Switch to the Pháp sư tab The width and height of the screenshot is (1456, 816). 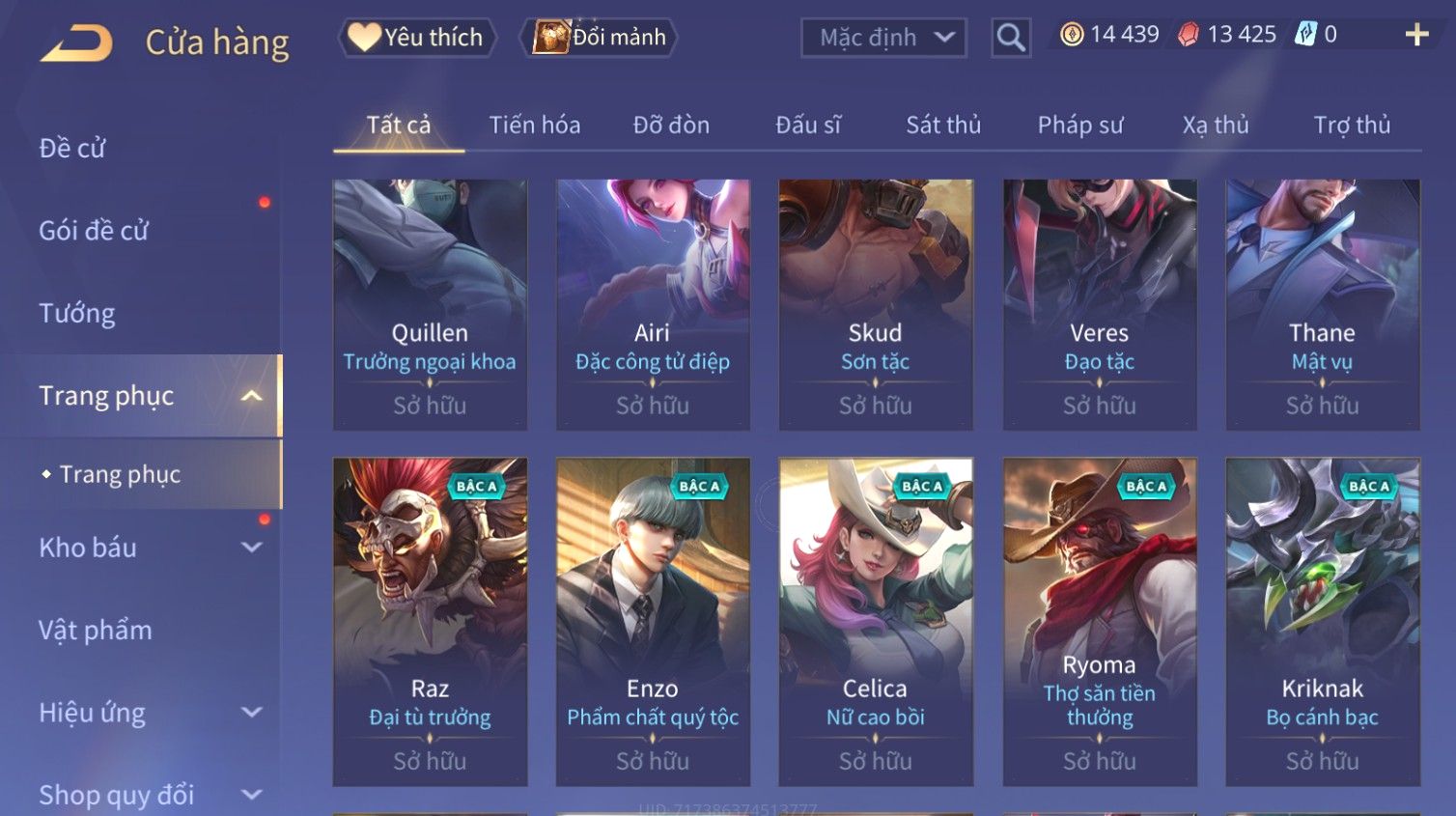(x=1080, y=125)
